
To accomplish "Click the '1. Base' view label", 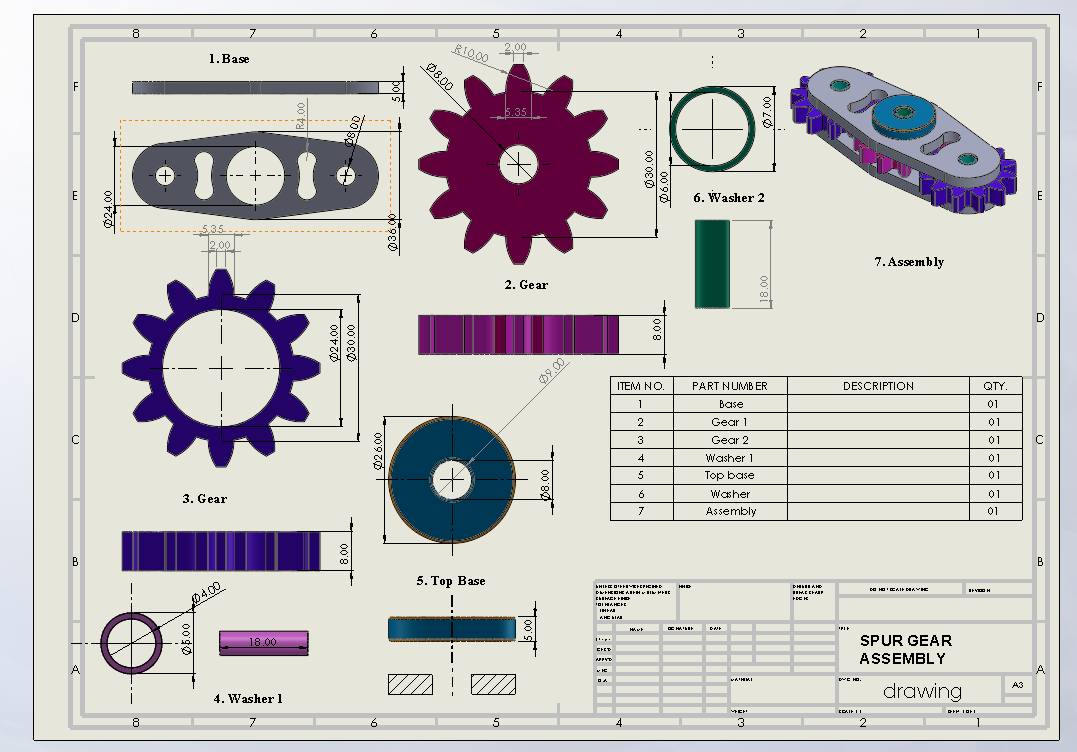I will [x=229, y=59].
